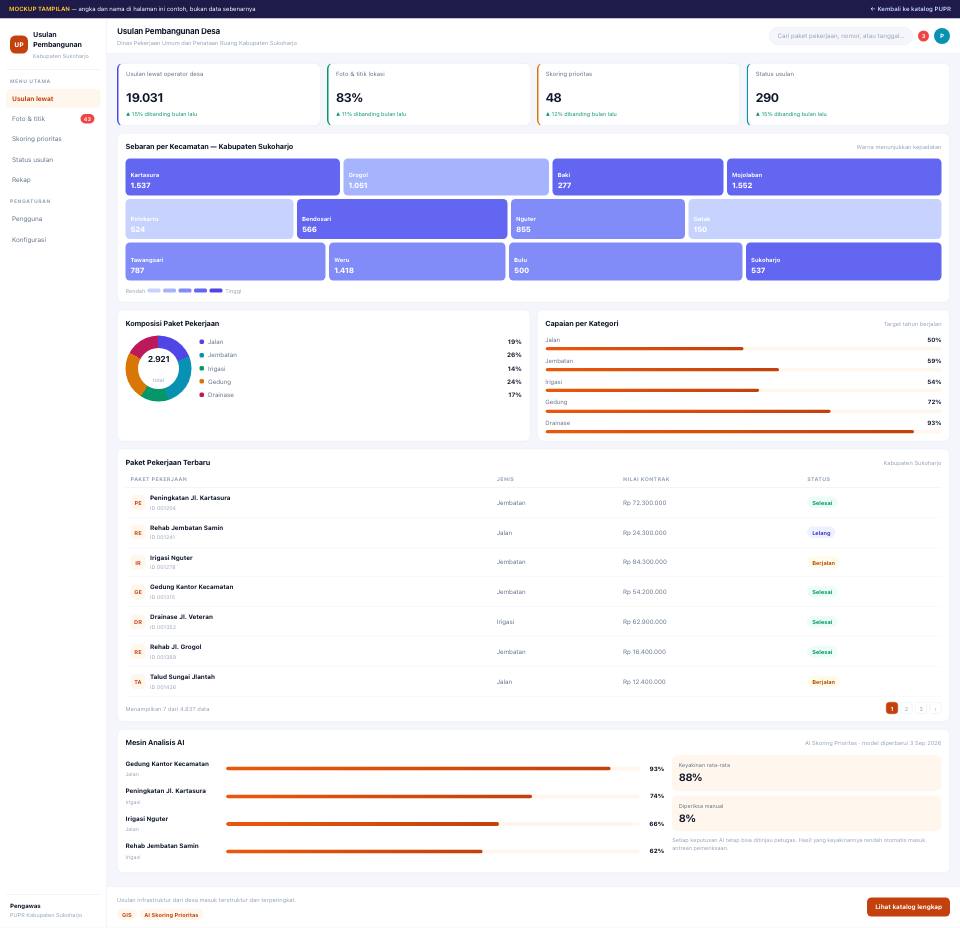This screenshot has height=928, width=960.
Task: Click the Foto & titik lokasi 83% card
Action: click(429, 94)
